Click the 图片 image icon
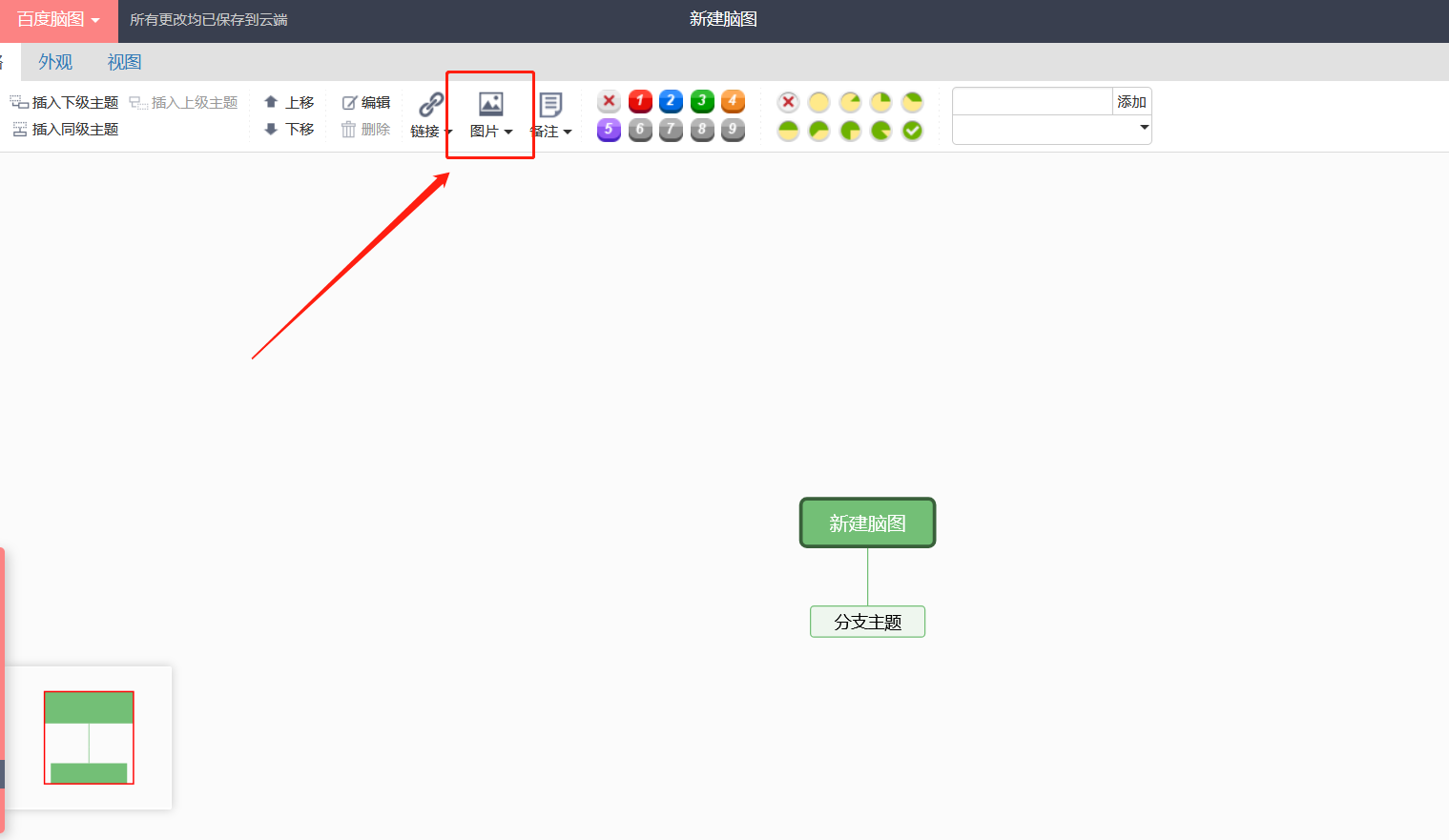1449x840 pixels. click(x=491, y=103)
